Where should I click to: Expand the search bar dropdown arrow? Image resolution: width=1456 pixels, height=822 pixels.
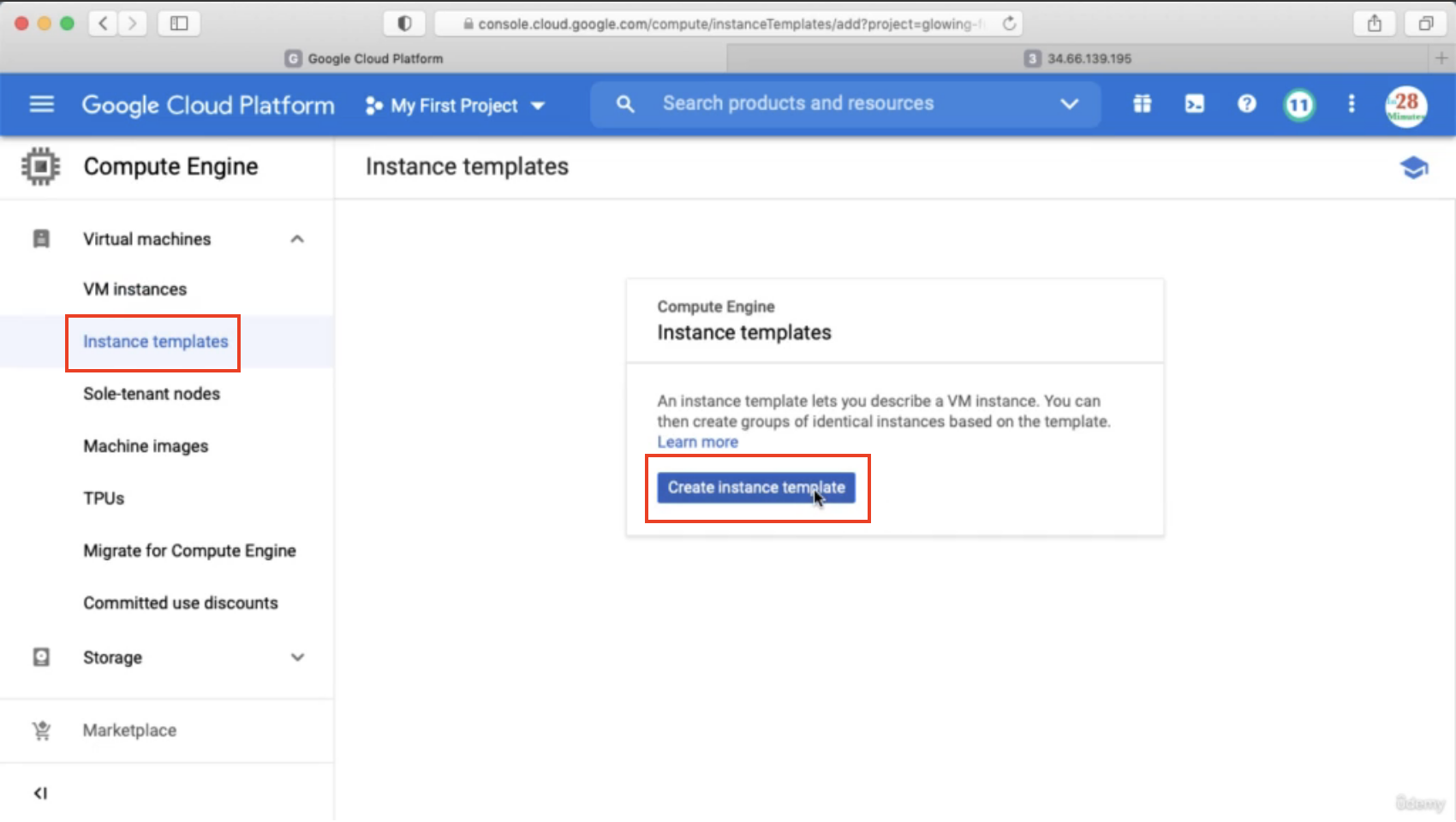point(1069,104)
